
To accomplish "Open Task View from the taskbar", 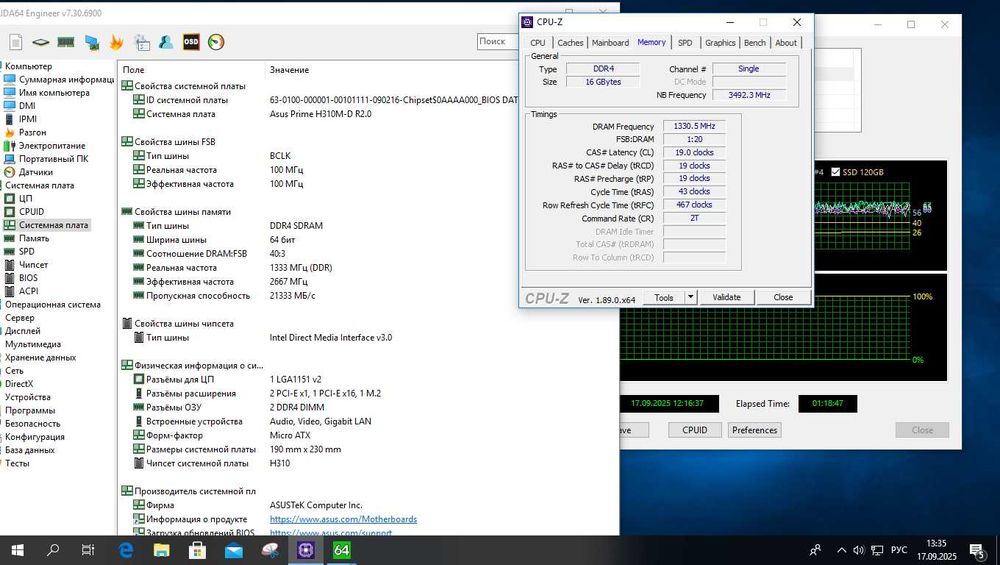I will click(88, 550).
